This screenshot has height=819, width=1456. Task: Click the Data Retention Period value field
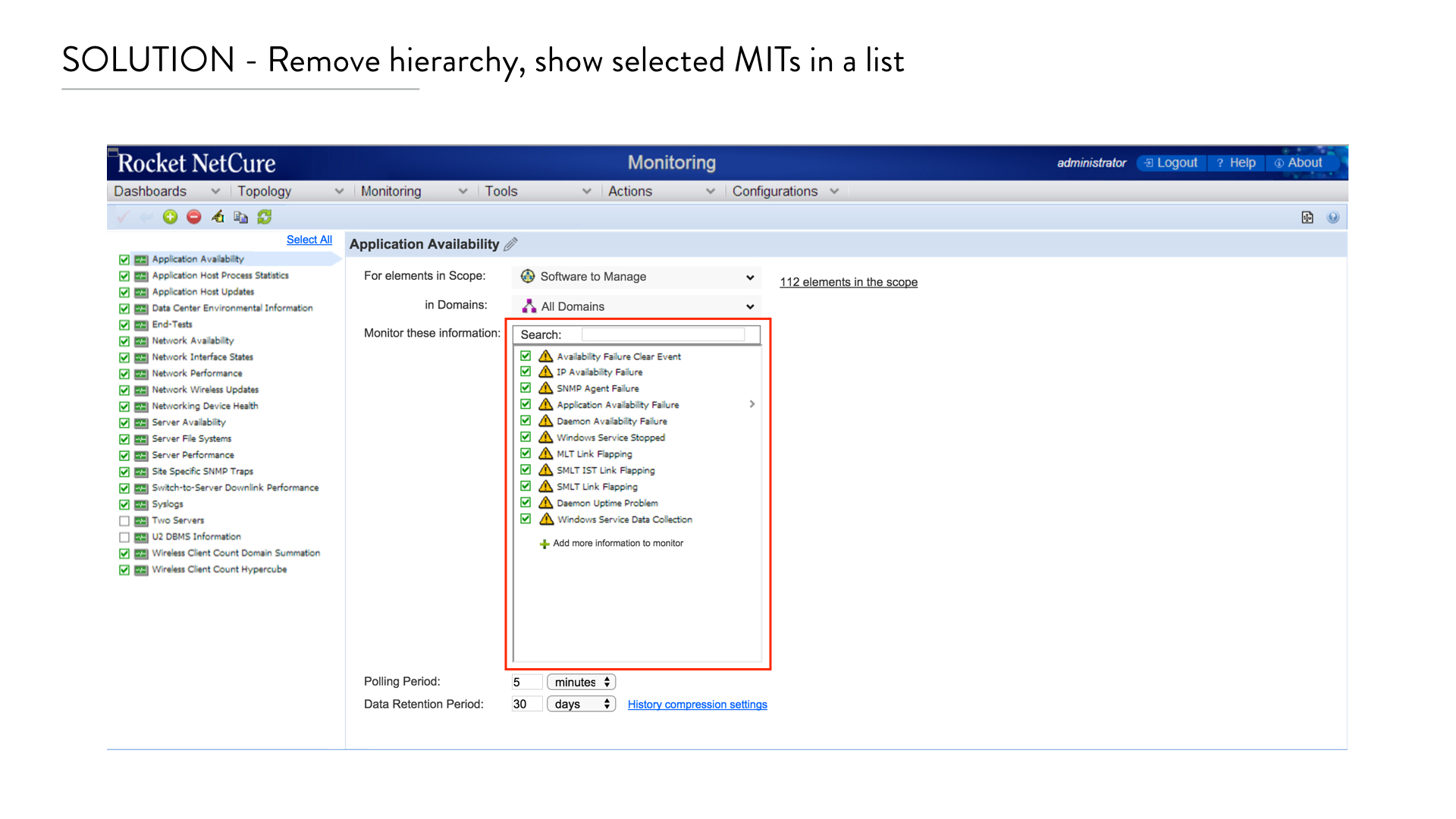526,704
